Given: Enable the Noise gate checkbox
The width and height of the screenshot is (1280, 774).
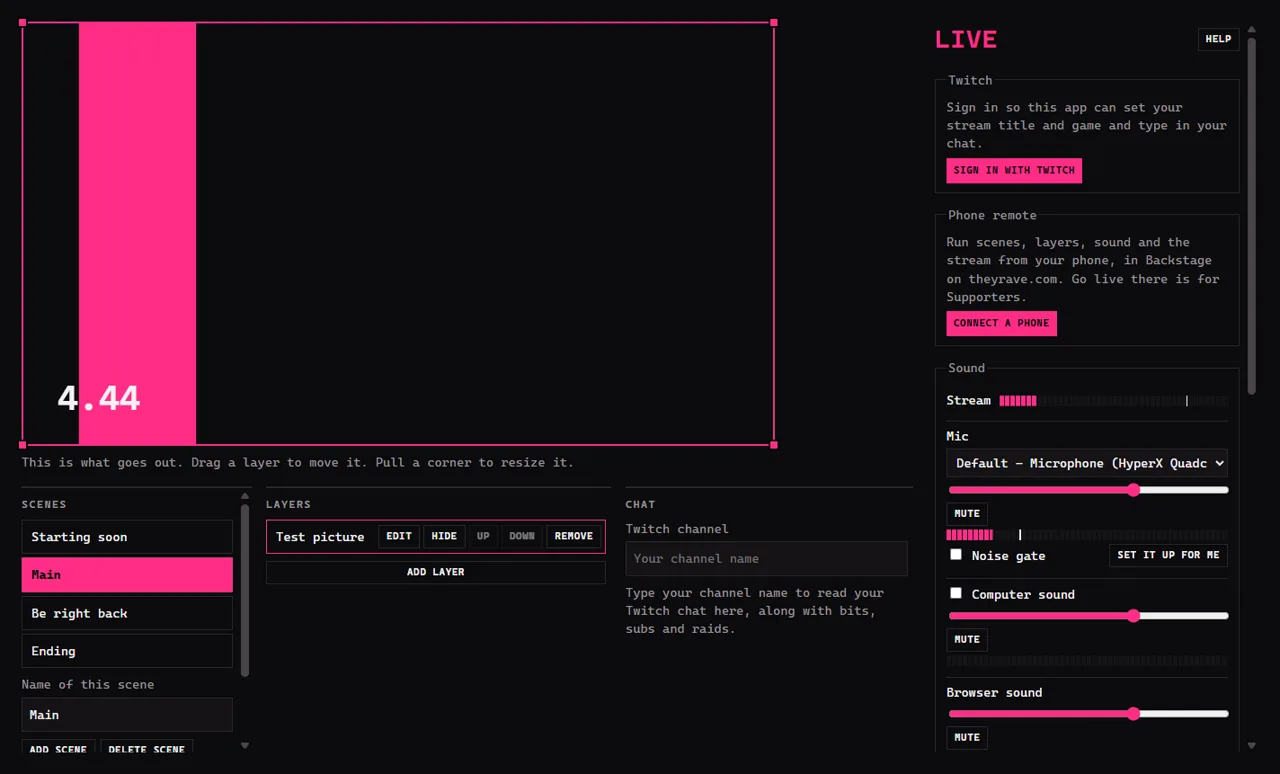Looking at the screenshot, I should click(956, 554).
